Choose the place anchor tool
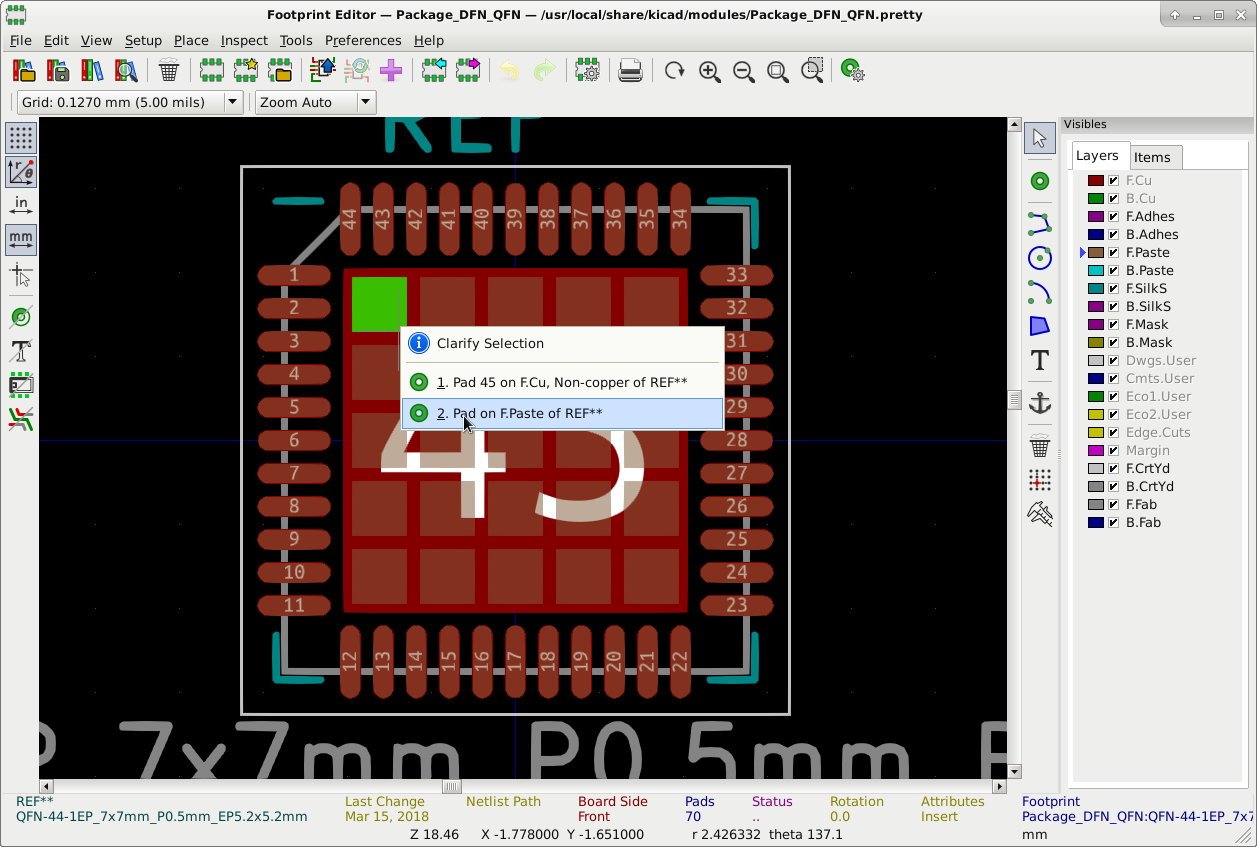 [1040, 403]
